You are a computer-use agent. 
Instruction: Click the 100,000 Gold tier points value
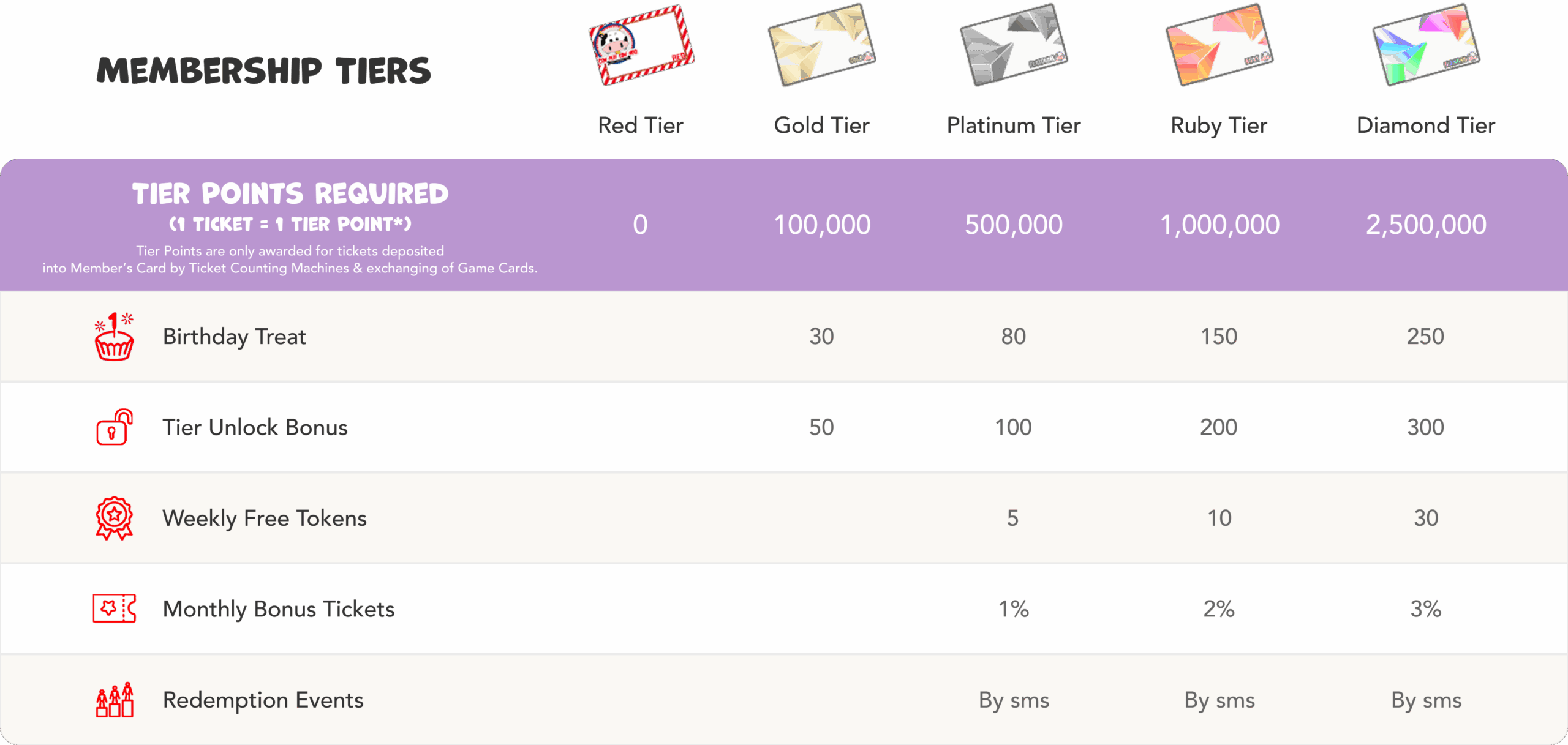coord(822,225)
